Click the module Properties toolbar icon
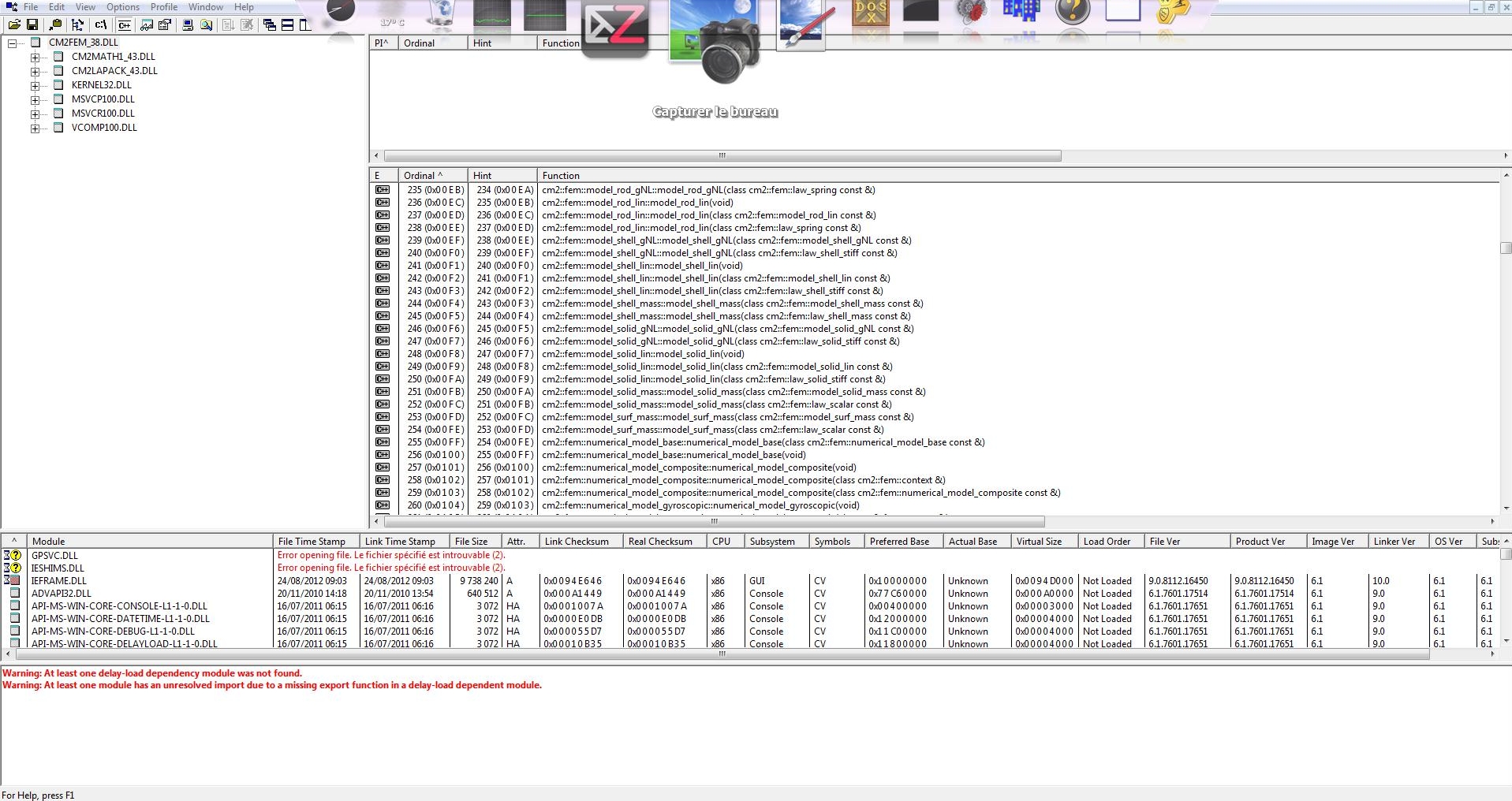 pyautogui.click(x=165, y=24)
